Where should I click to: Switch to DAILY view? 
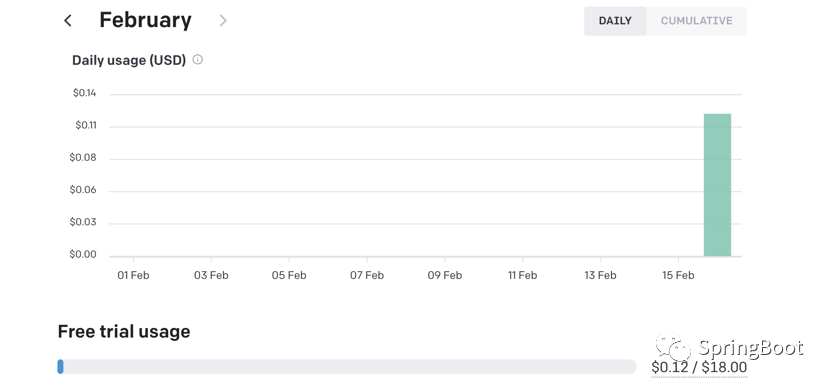(615, 21)
